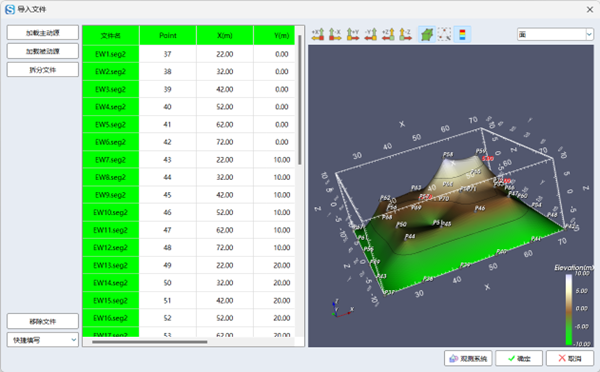Screen dimensions: 600x372
Task: Click the 加载主动源 button
Action: tap(43, 33)
